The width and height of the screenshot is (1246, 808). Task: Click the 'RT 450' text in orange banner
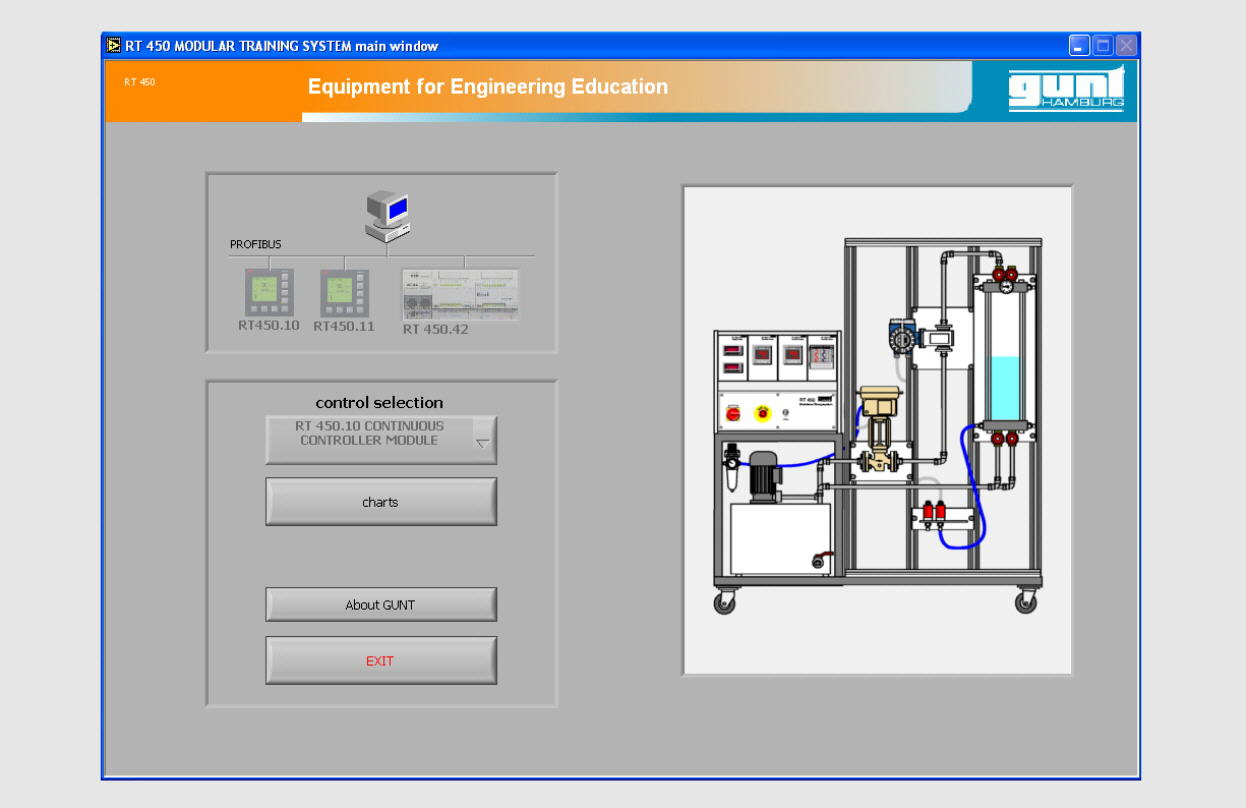pos(140,82)
